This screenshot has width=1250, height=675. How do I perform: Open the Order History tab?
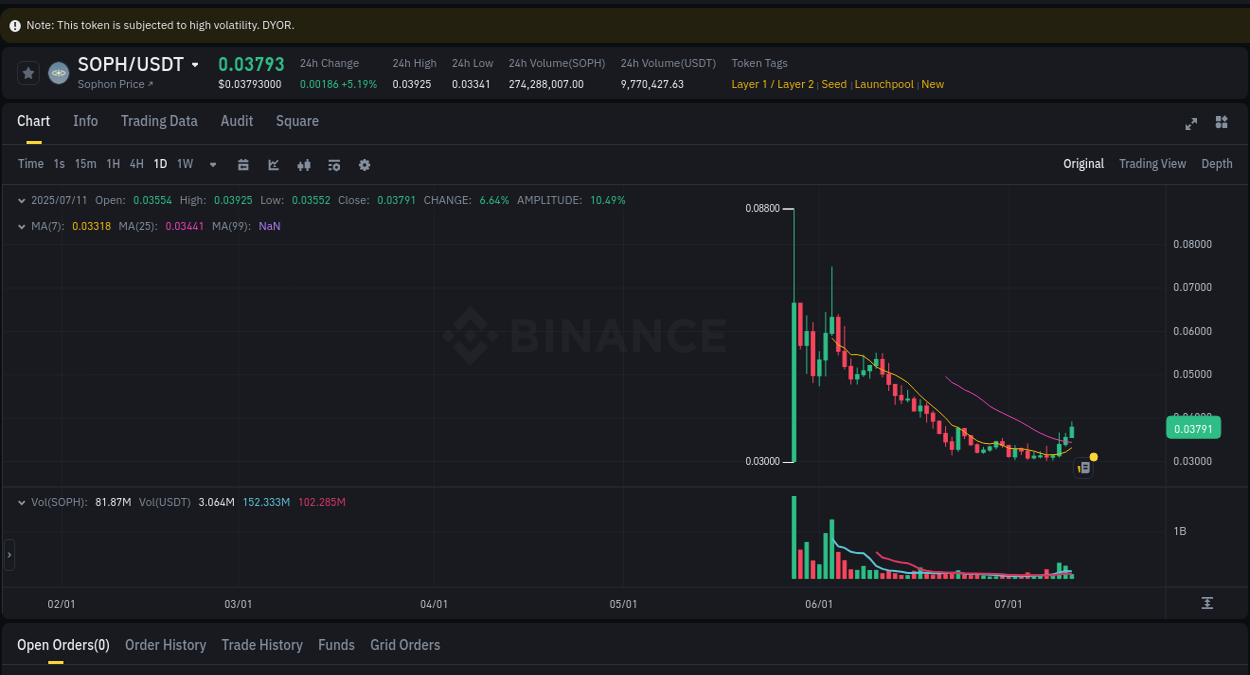click(165, 645)
